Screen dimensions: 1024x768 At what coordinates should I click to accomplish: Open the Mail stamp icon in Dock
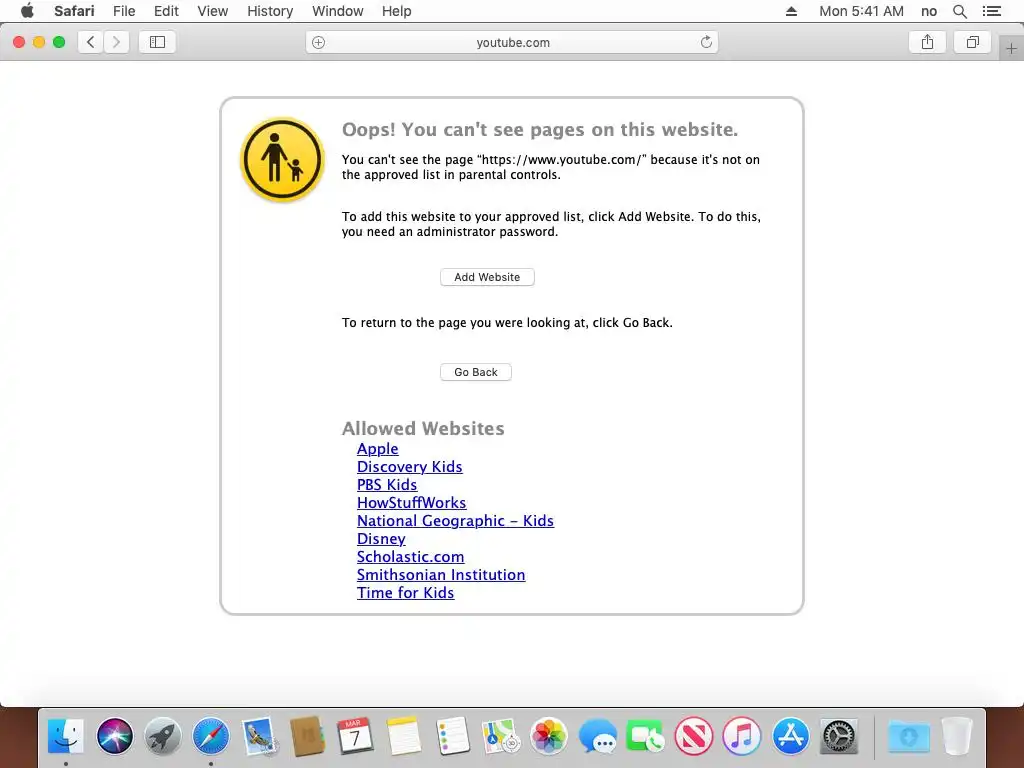(259, 736)
